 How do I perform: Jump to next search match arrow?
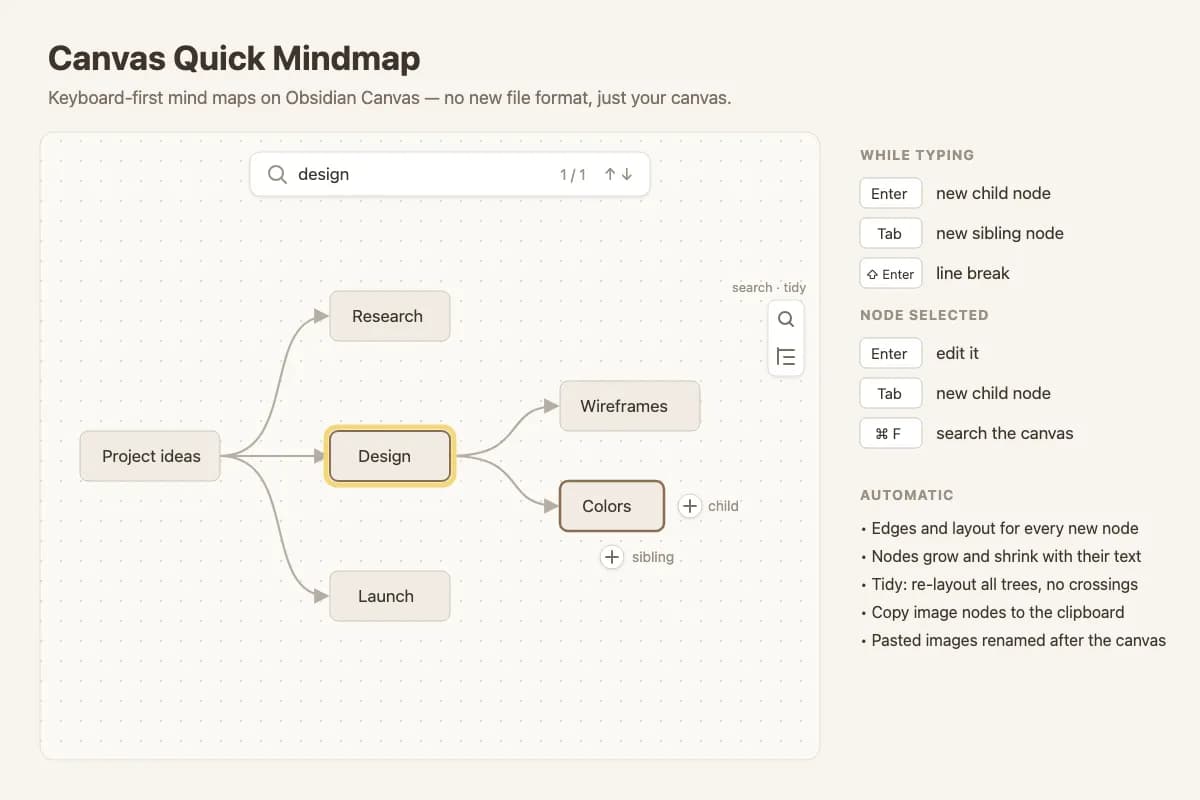627,174
